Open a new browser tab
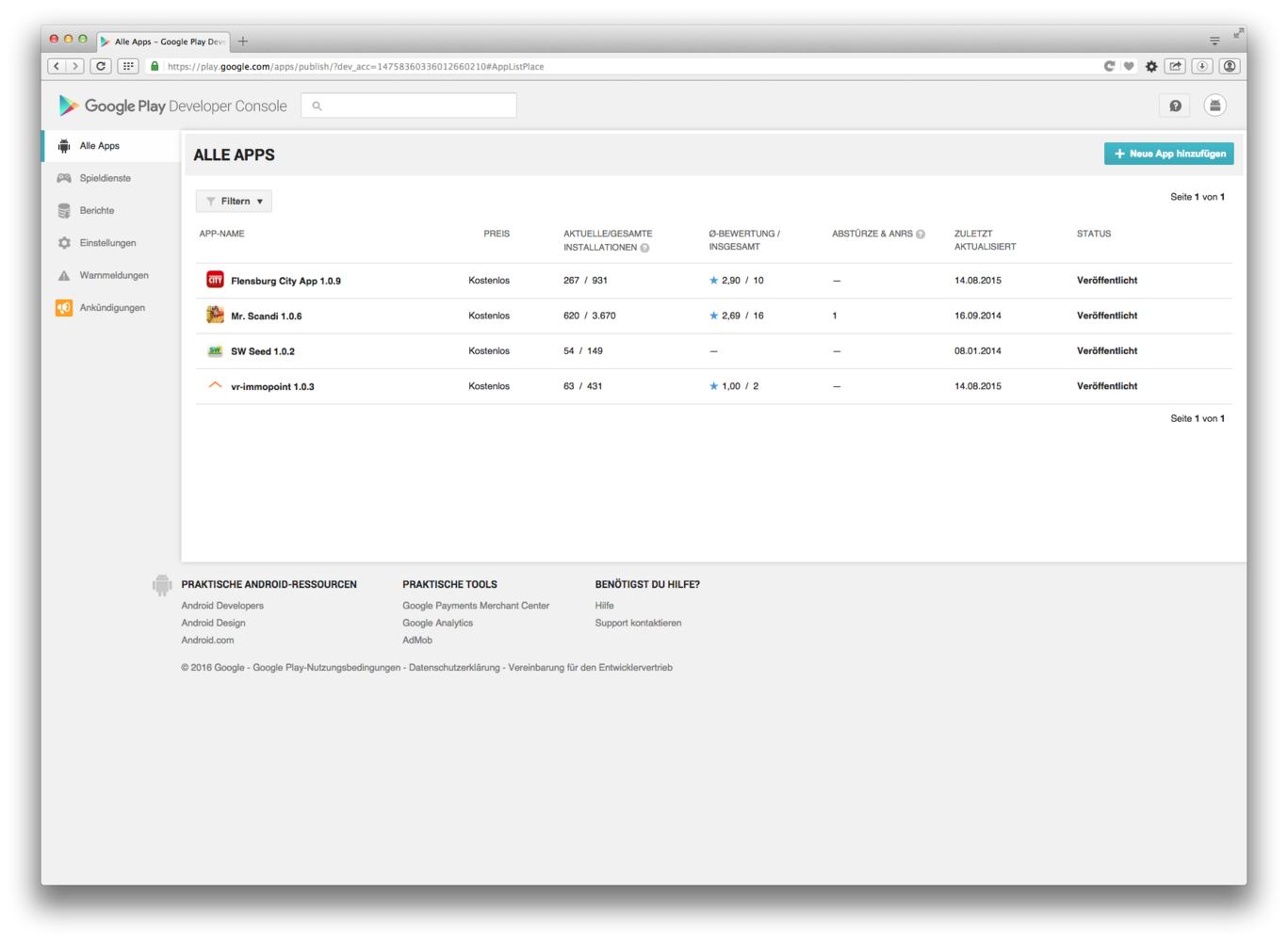The width and height of the screenshot is (1288, 942). (x=243, y=41)
